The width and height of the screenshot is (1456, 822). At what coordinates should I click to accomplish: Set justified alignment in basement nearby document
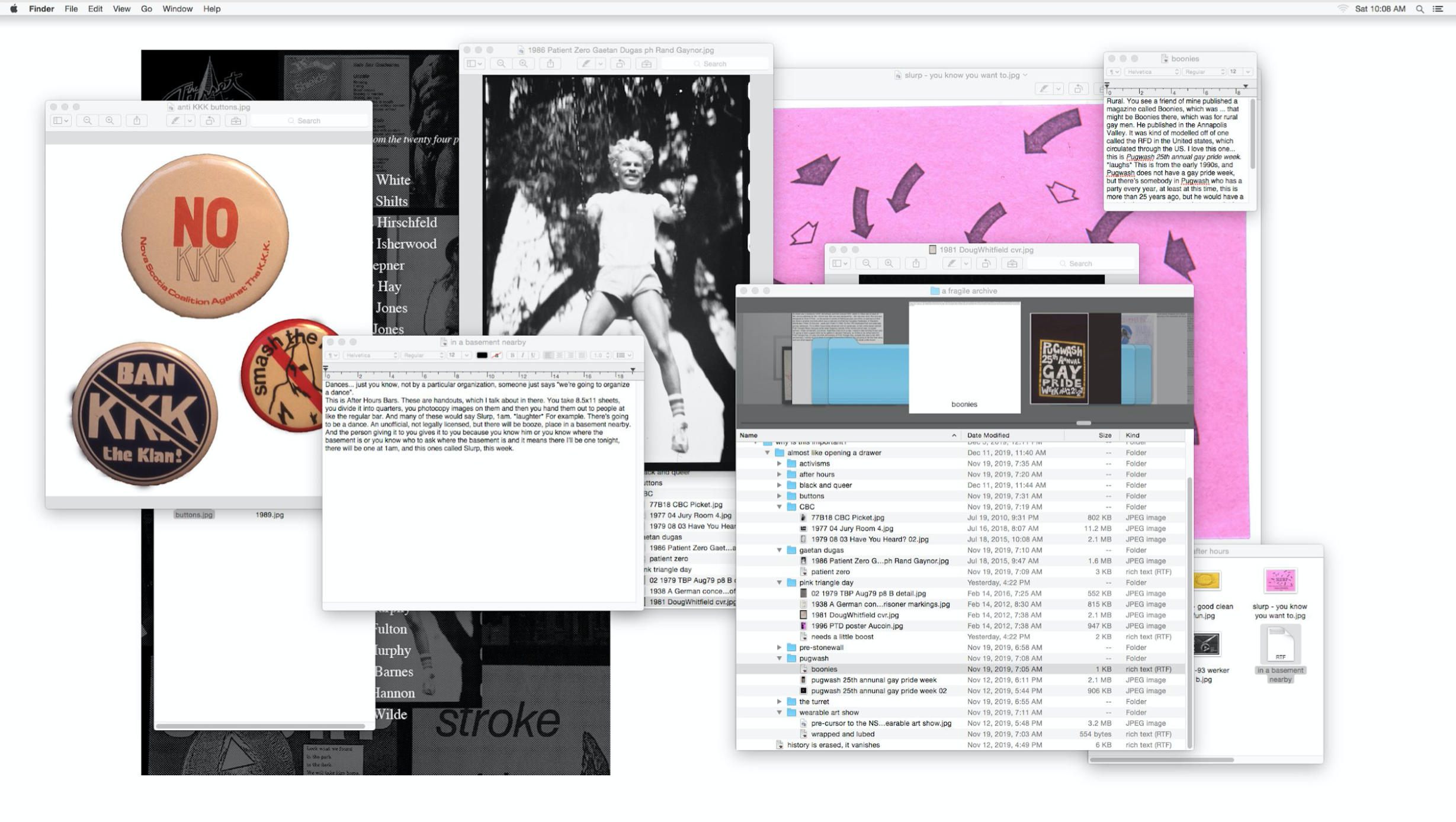(582, 355)
